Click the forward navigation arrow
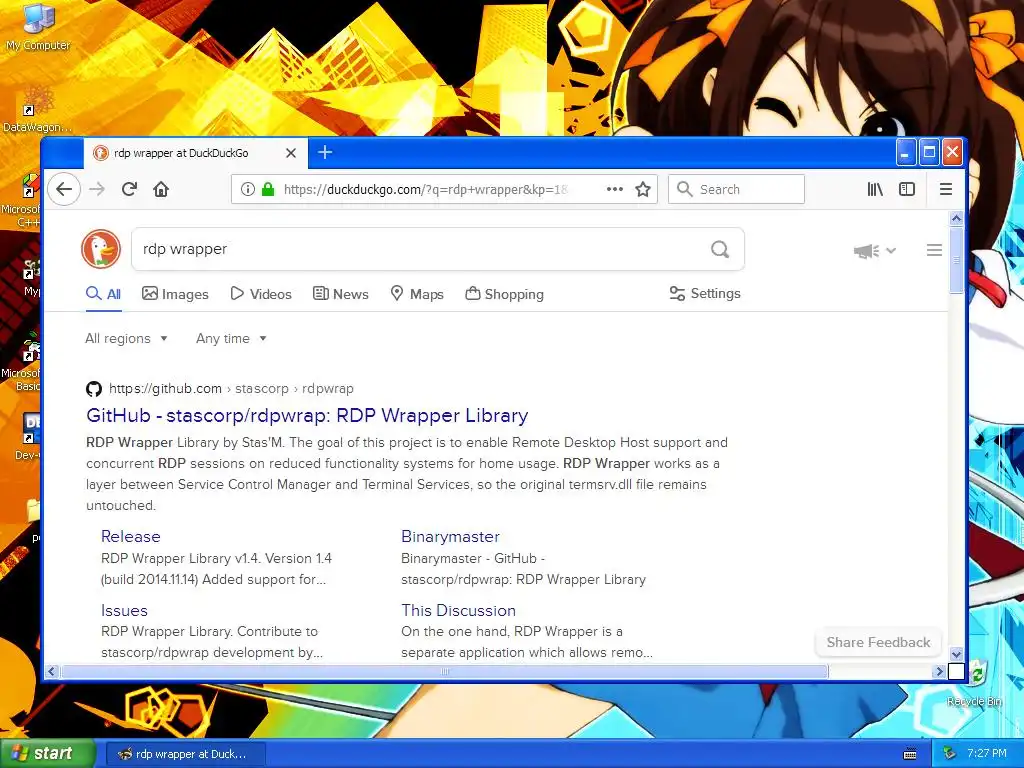The image size is (1024, 768). click(x=97, y=189)
